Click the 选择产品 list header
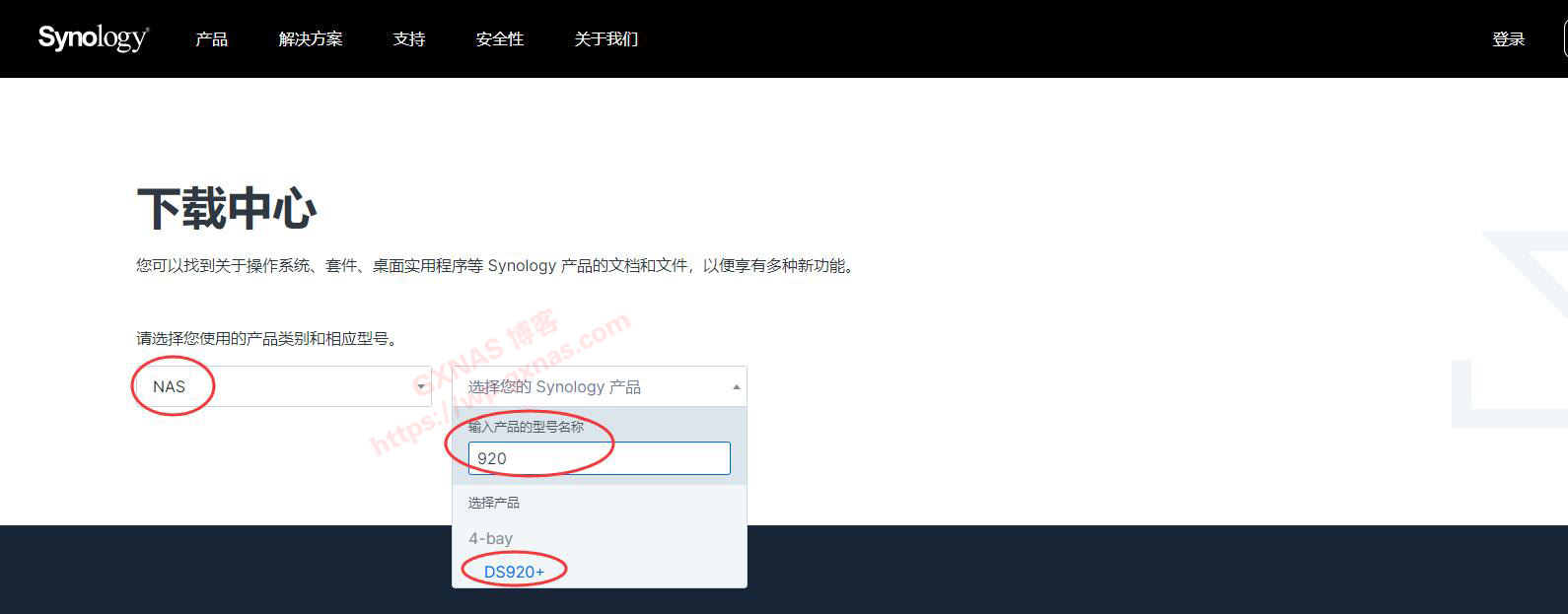The height and width of the screenshot is (614, 1568). pyautogui.click(x=493, y=503)
